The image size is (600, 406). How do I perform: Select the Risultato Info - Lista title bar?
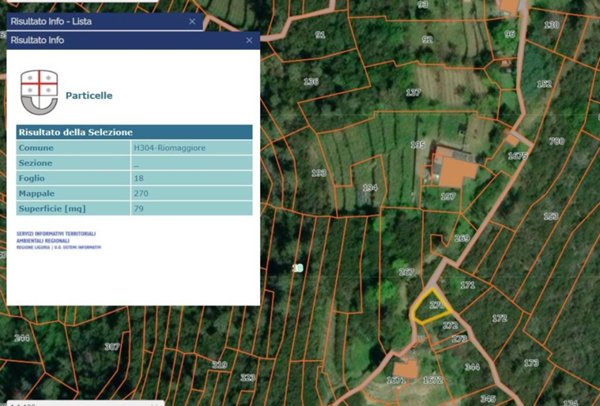coord(90,20)
